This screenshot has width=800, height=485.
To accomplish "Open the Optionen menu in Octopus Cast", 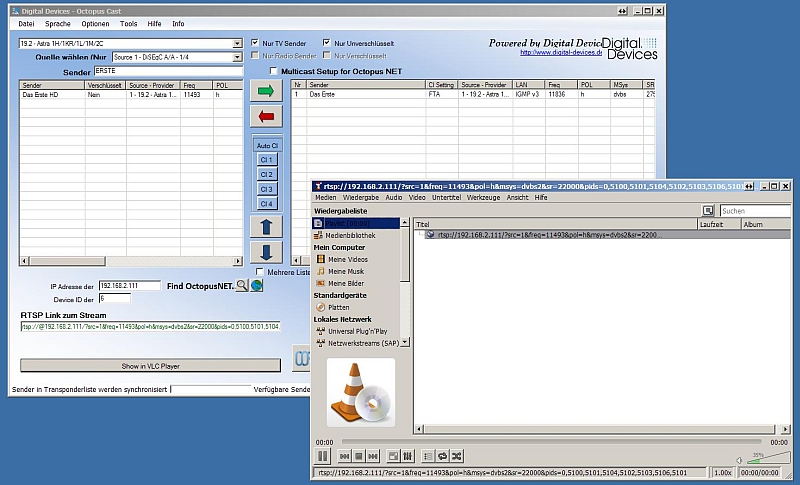I will [x=95, y=23].
